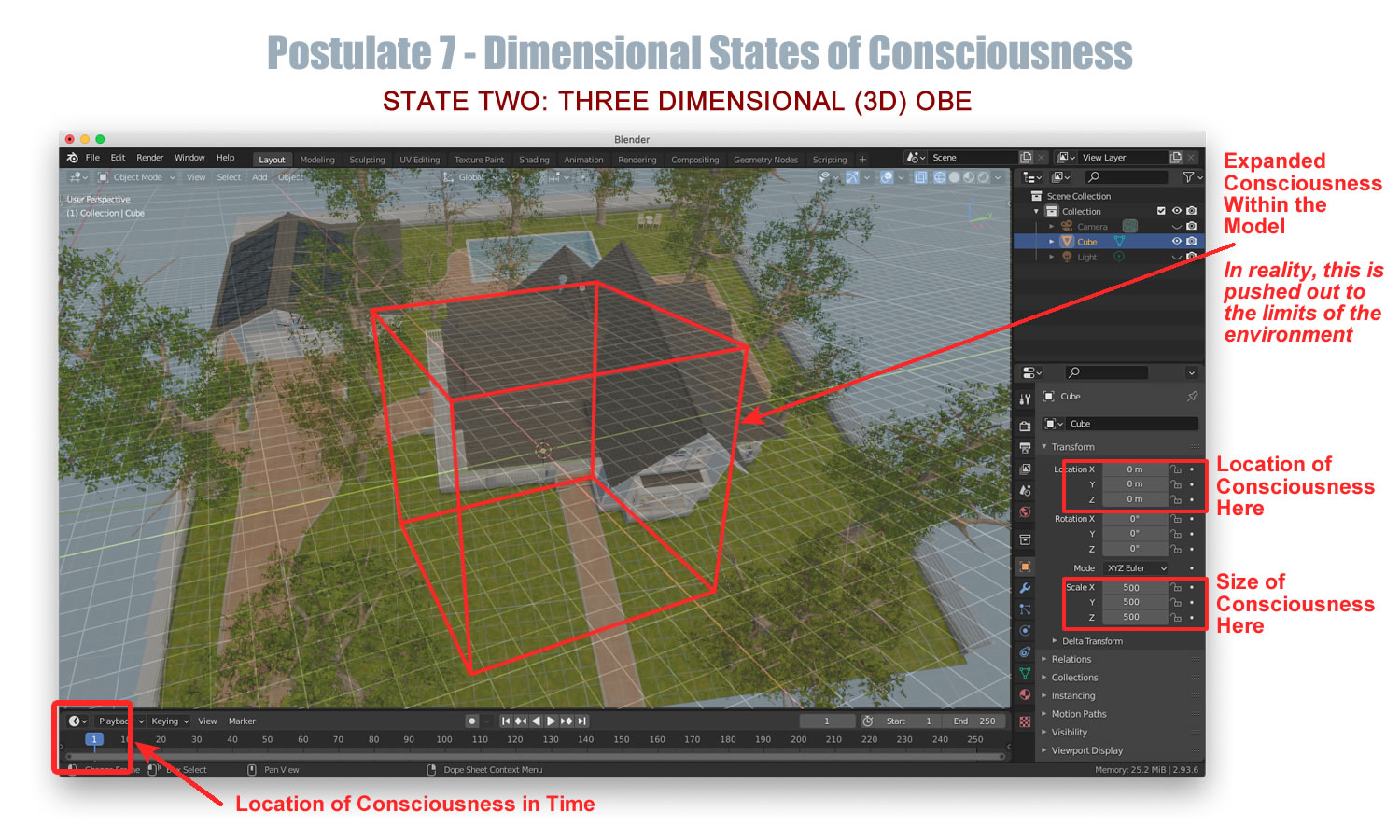Add a new workspace with the plus button
The height and width of the screenshot is (840, 1400).
pos(862,159)
